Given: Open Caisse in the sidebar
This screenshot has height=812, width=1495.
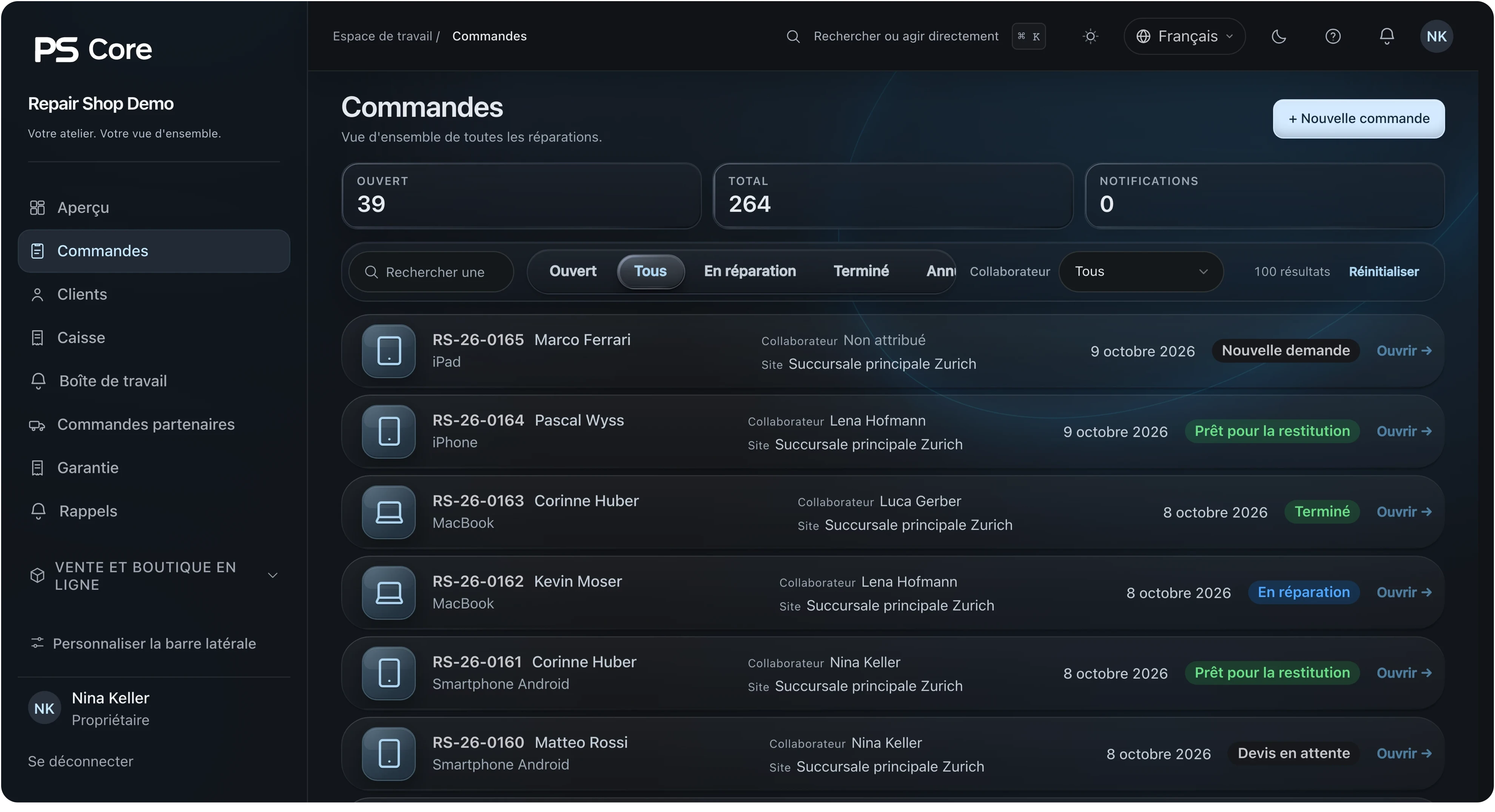Looking at the screenshot, I should pyautogui.click(x=154, y=338).
